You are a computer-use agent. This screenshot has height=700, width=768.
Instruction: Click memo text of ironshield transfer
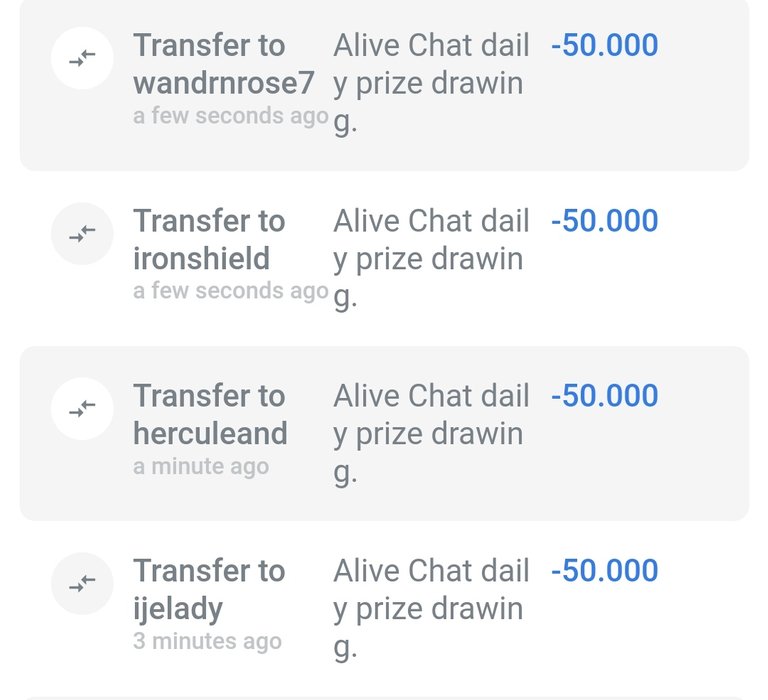[431, 260]
